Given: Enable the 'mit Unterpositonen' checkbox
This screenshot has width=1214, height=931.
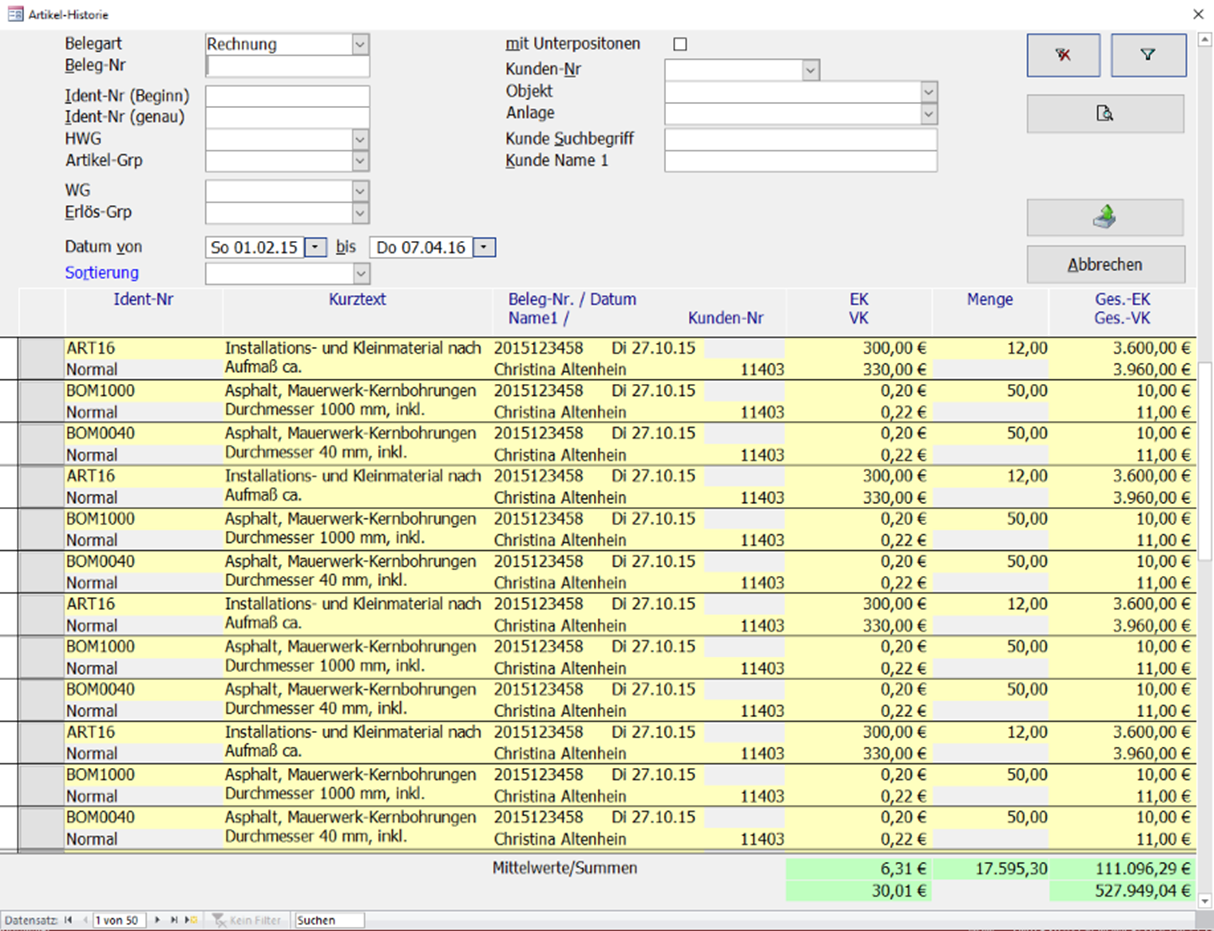Looking at the screenshot, I should tap(681, 45).
